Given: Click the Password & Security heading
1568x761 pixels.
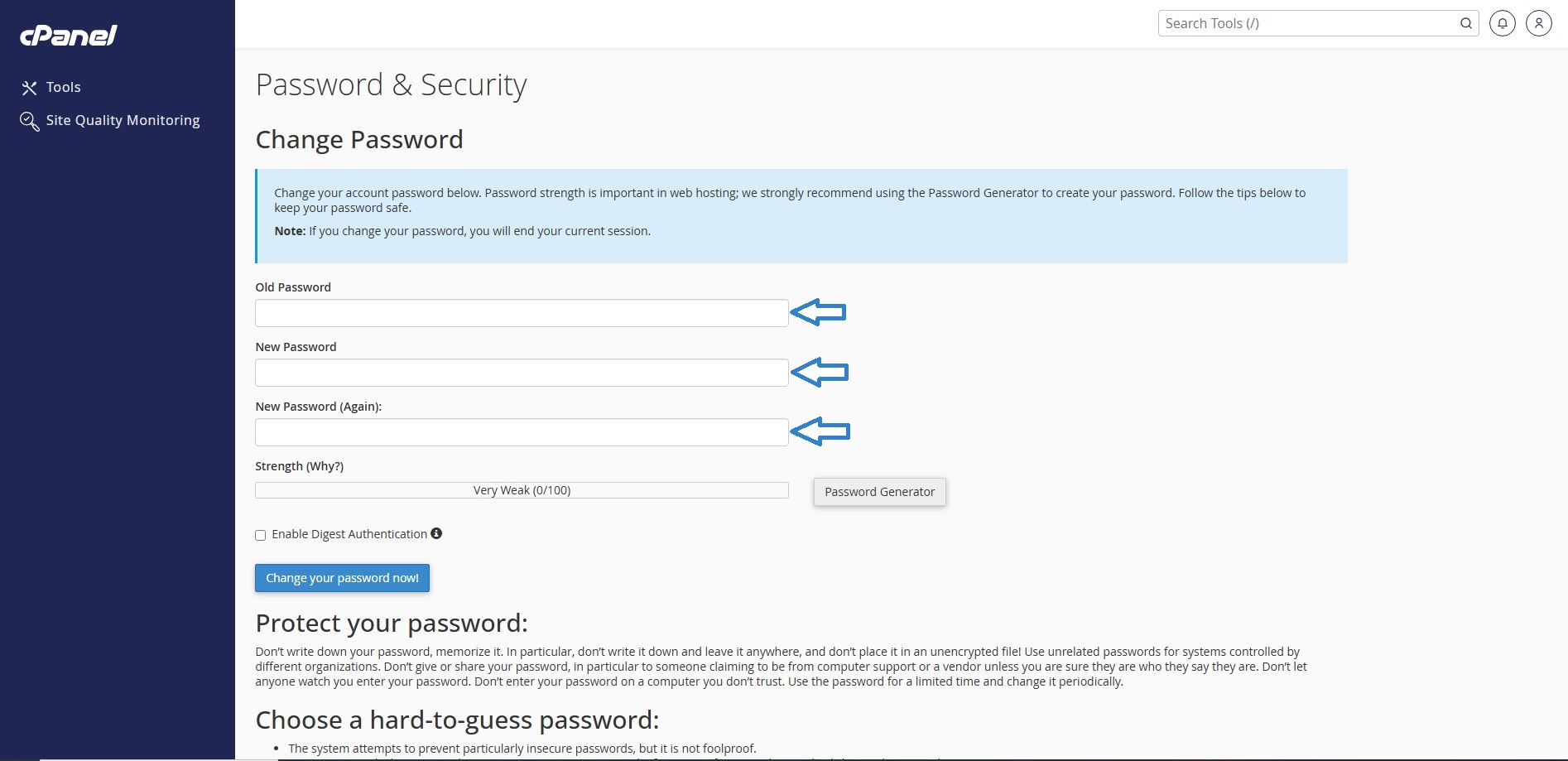Looking at the screenshot, I should tap(391, 85).
